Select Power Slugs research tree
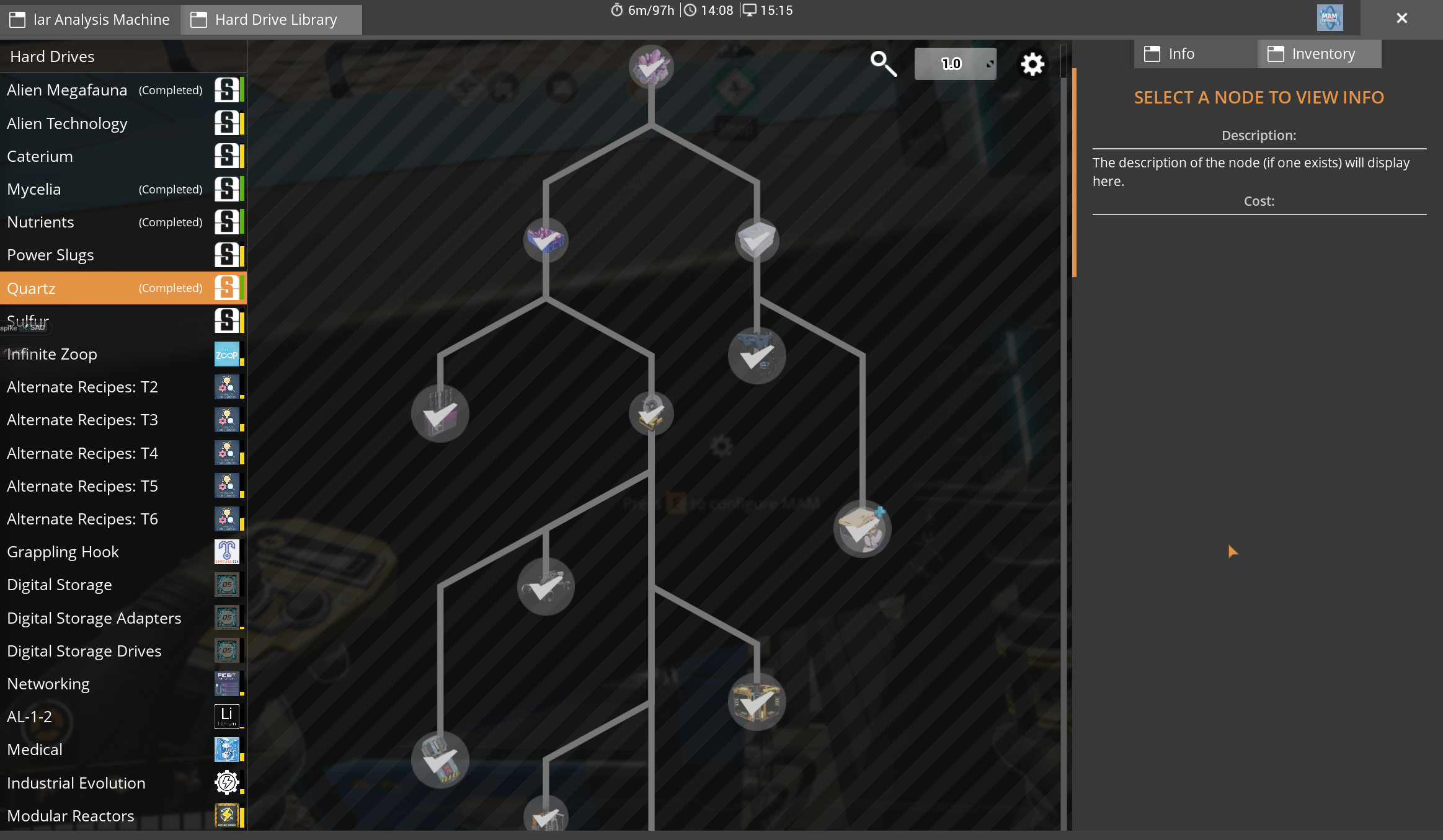The image size is (1443, 840). coord(123,255)
